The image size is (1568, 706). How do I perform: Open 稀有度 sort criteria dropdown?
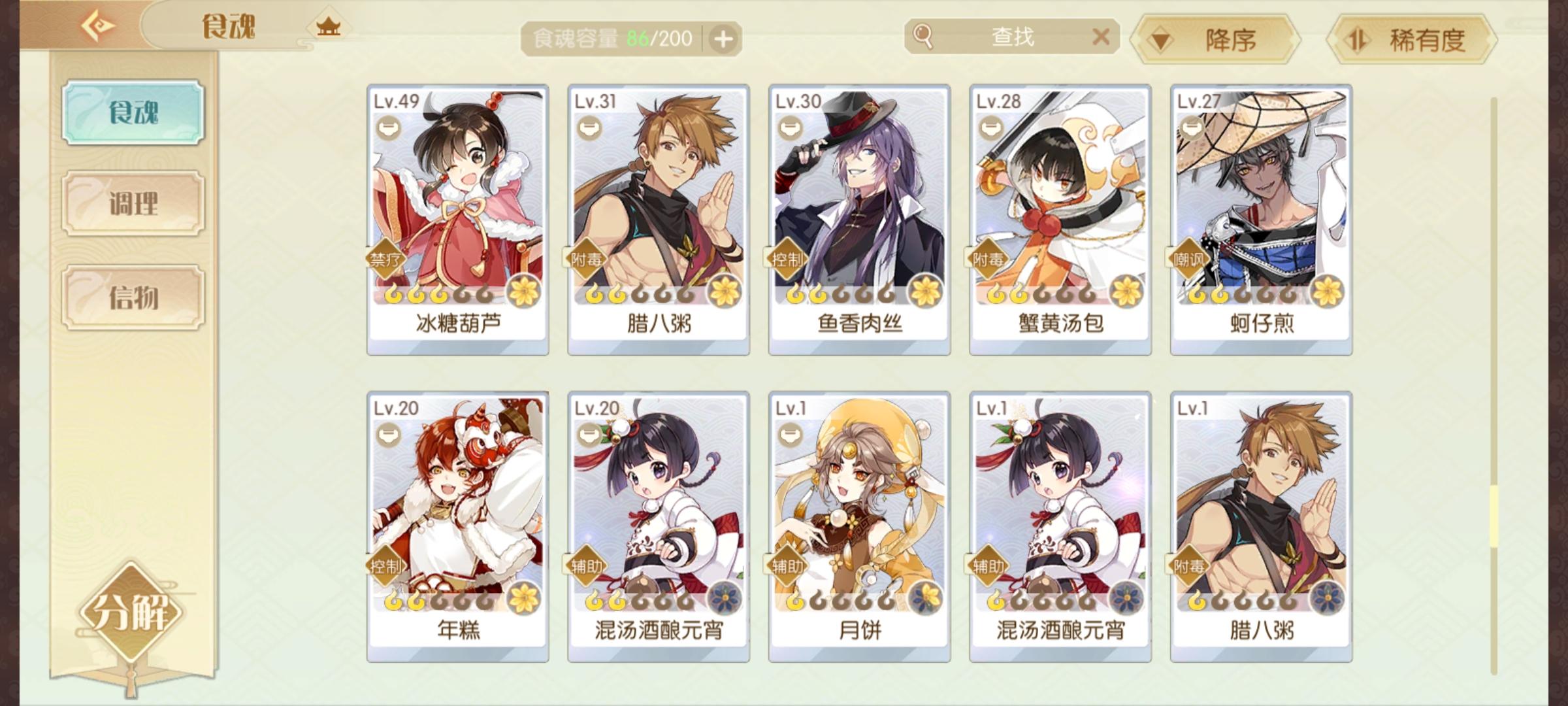[x=1411, y=39]
